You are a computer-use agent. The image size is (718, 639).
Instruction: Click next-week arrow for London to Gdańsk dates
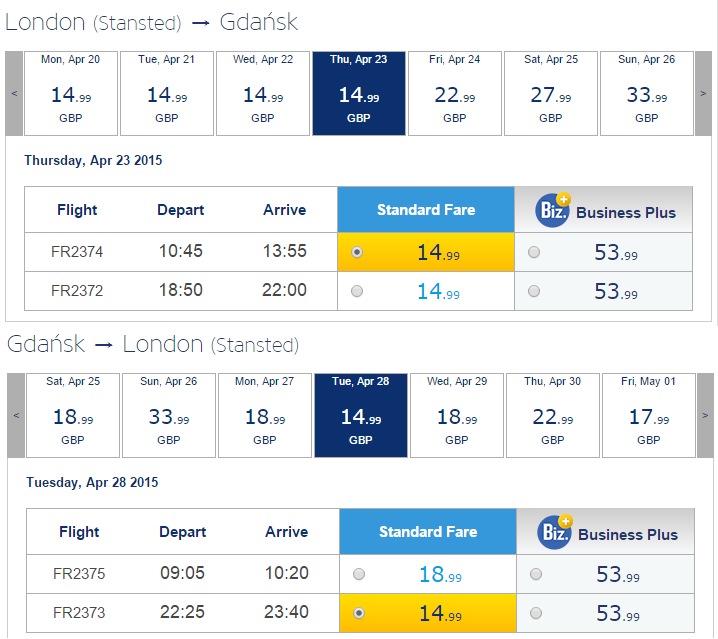coord(703,93)
